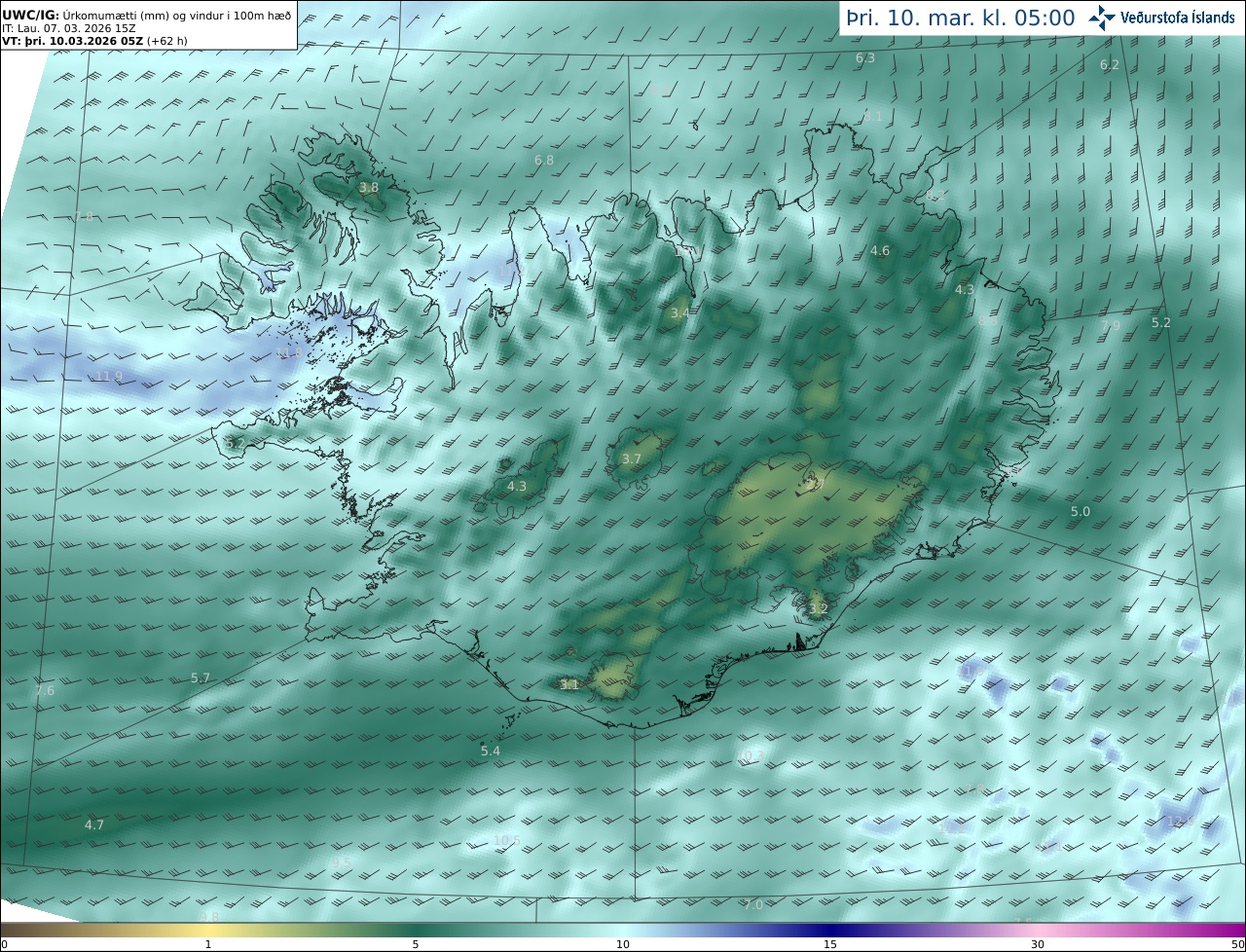Click the map value 5.0
1246x952 pixels.
pos(1081,512)
